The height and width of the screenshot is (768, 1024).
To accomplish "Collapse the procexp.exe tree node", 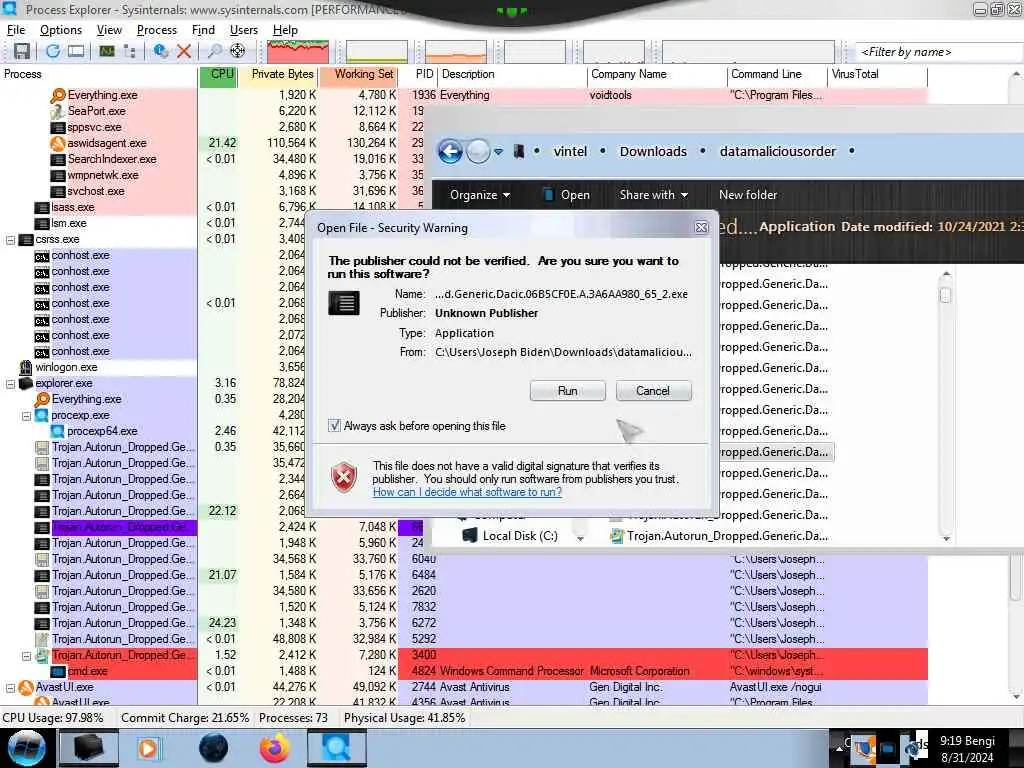I will click(27, 415).
